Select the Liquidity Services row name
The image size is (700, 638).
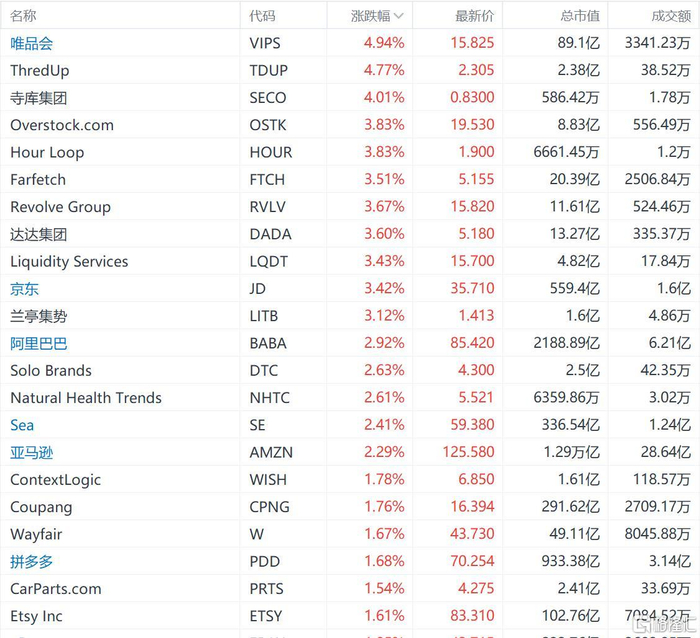coord(69,262)
